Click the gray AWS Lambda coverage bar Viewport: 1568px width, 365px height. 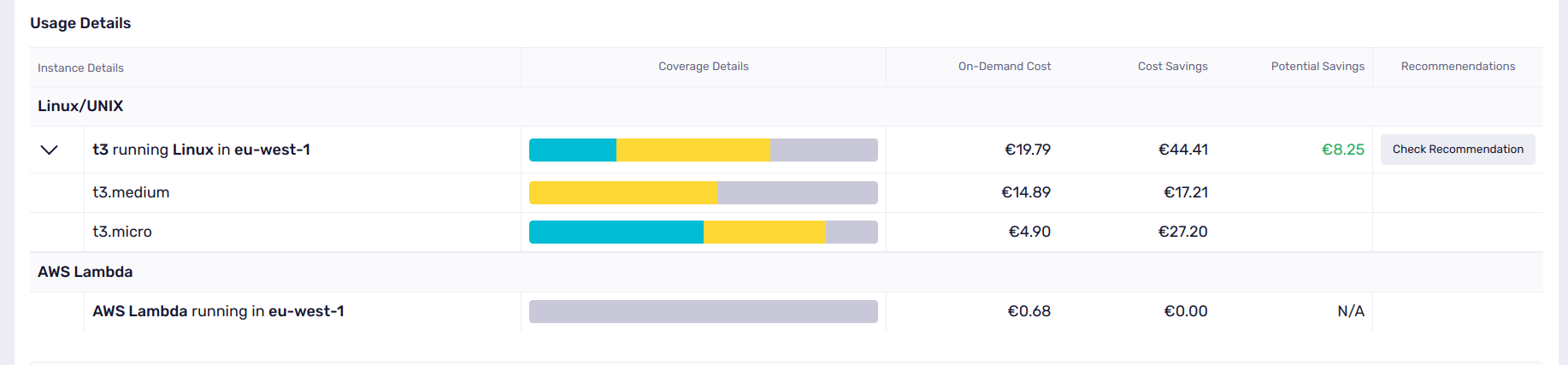click(x=703, y=311)
